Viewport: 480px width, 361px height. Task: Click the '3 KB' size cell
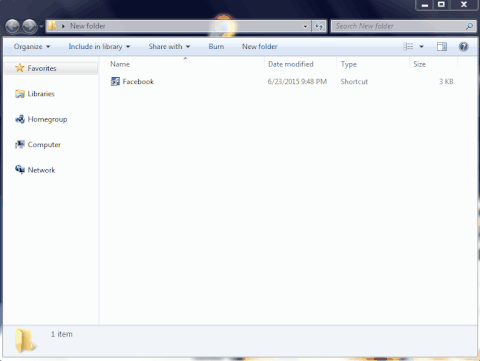click(x=446, y=82)
